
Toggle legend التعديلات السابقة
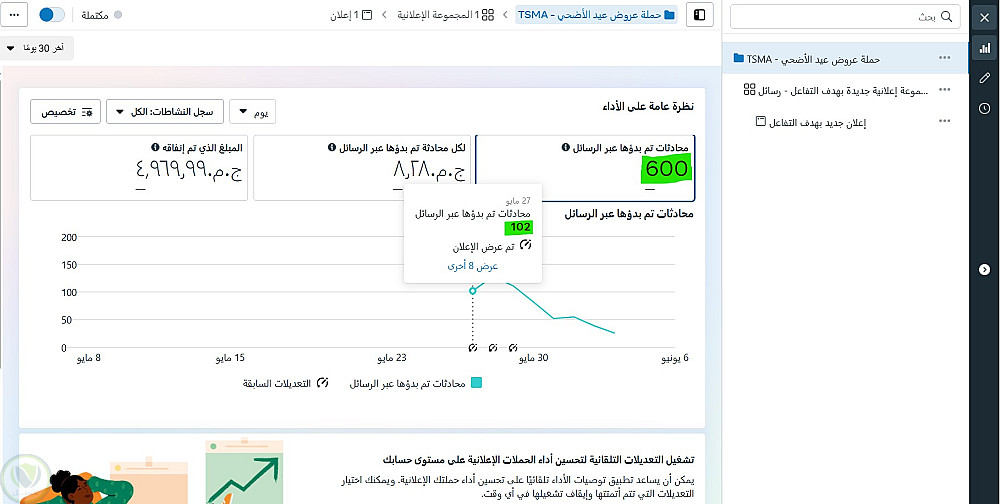point(285,383)
